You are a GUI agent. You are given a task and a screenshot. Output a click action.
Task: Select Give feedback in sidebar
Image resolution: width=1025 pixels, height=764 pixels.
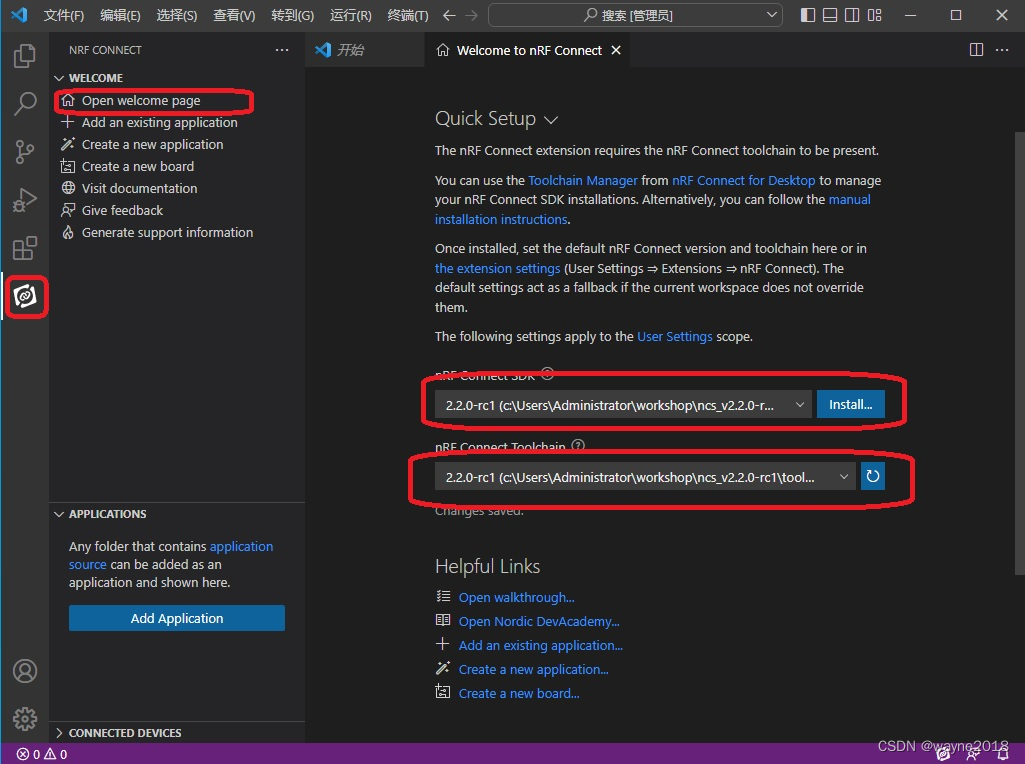[x=122, y=210]
